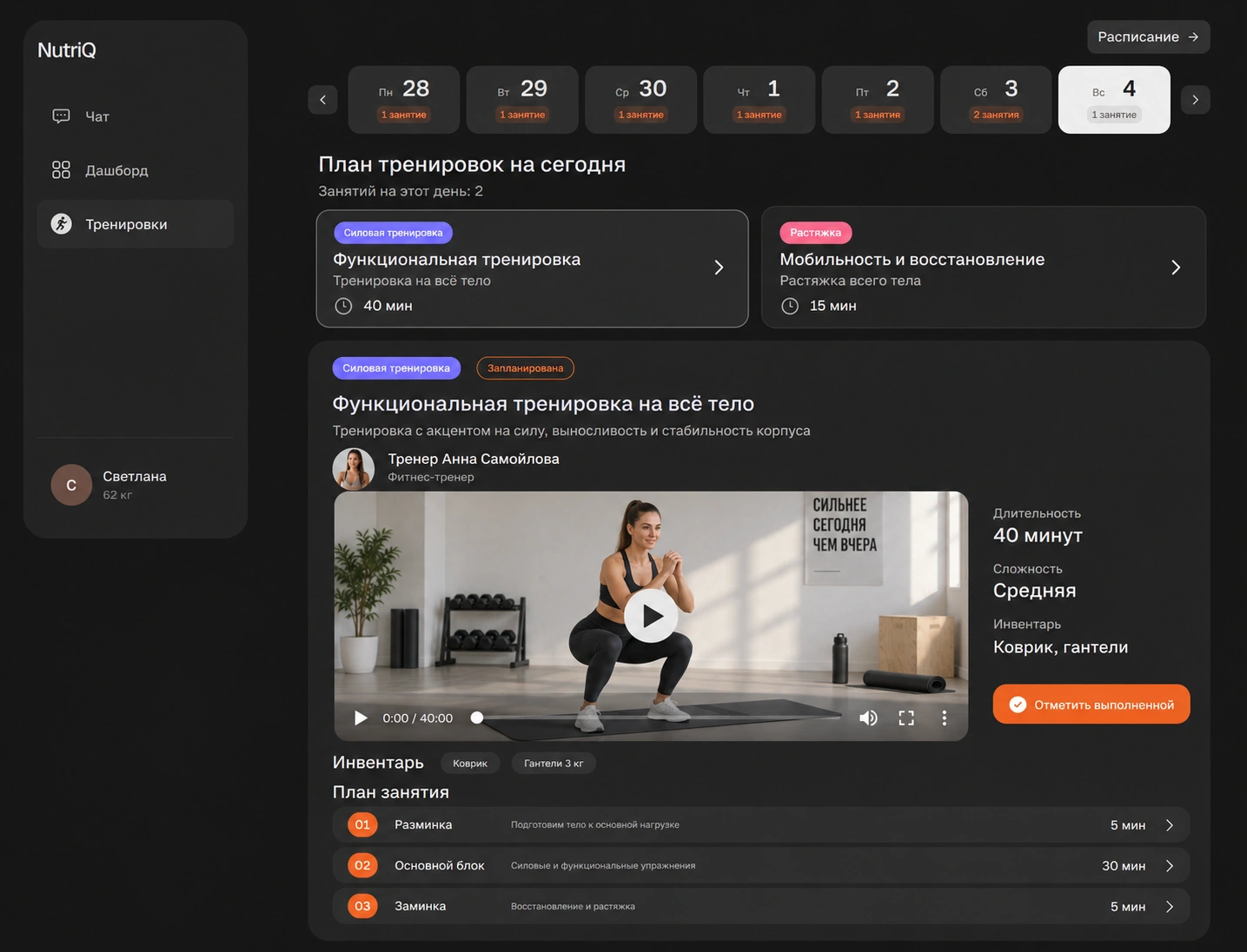Open the Дашборд menu item
The height and width of the screenshot is (952, 1247).
point(136,170)
